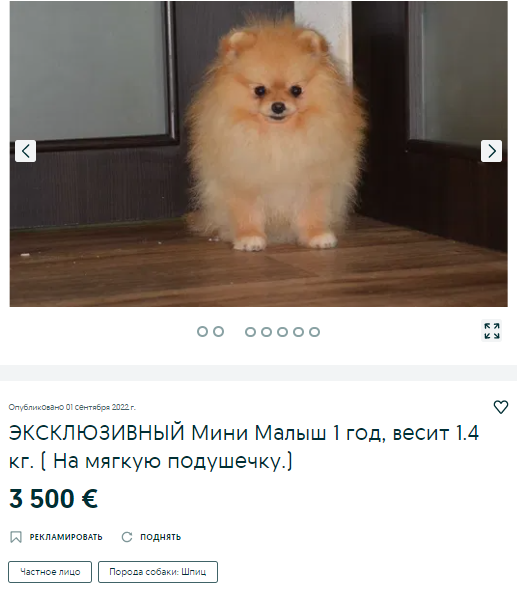Click the ЭКСКЛЮЗИВНЫЙ Мини Малыш listing title

[x=244, y=447]
